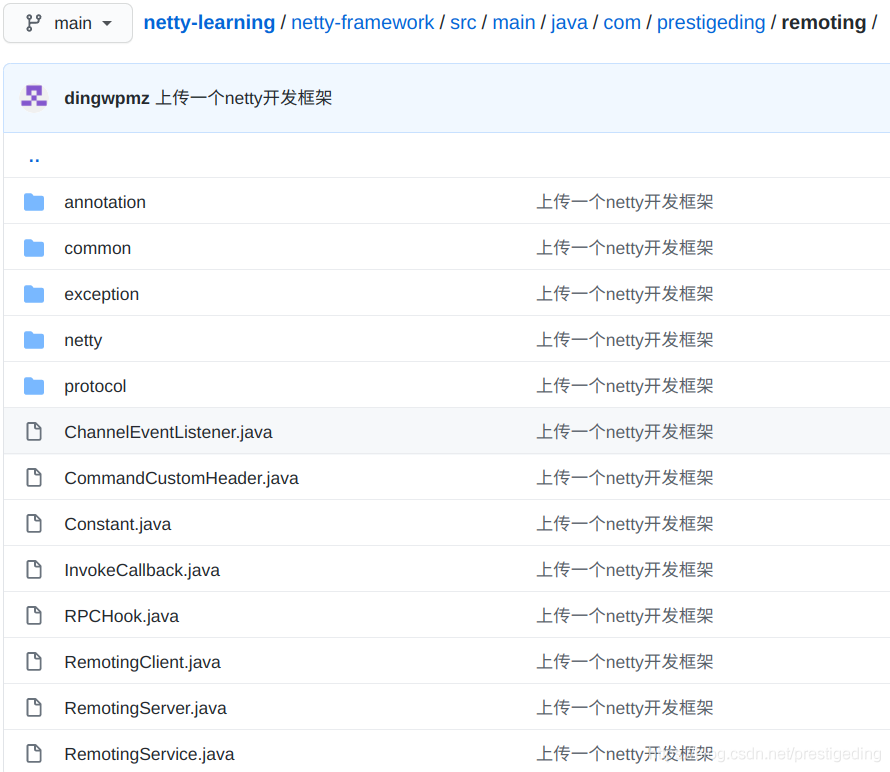Open InvokeCallback.java file
This screenshot has width=890, height=772.
point(142,570)
